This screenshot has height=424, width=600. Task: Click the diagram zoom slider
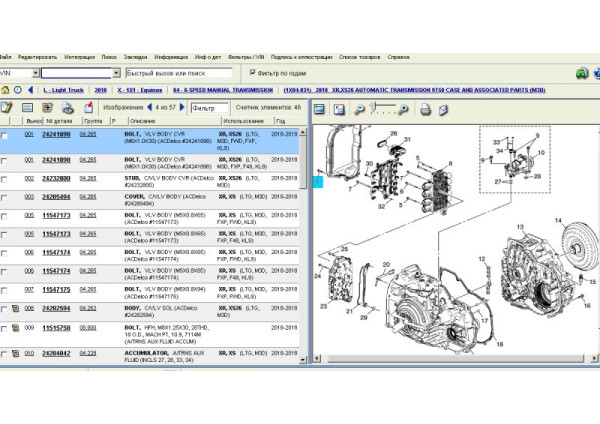[x=383, y=108]
